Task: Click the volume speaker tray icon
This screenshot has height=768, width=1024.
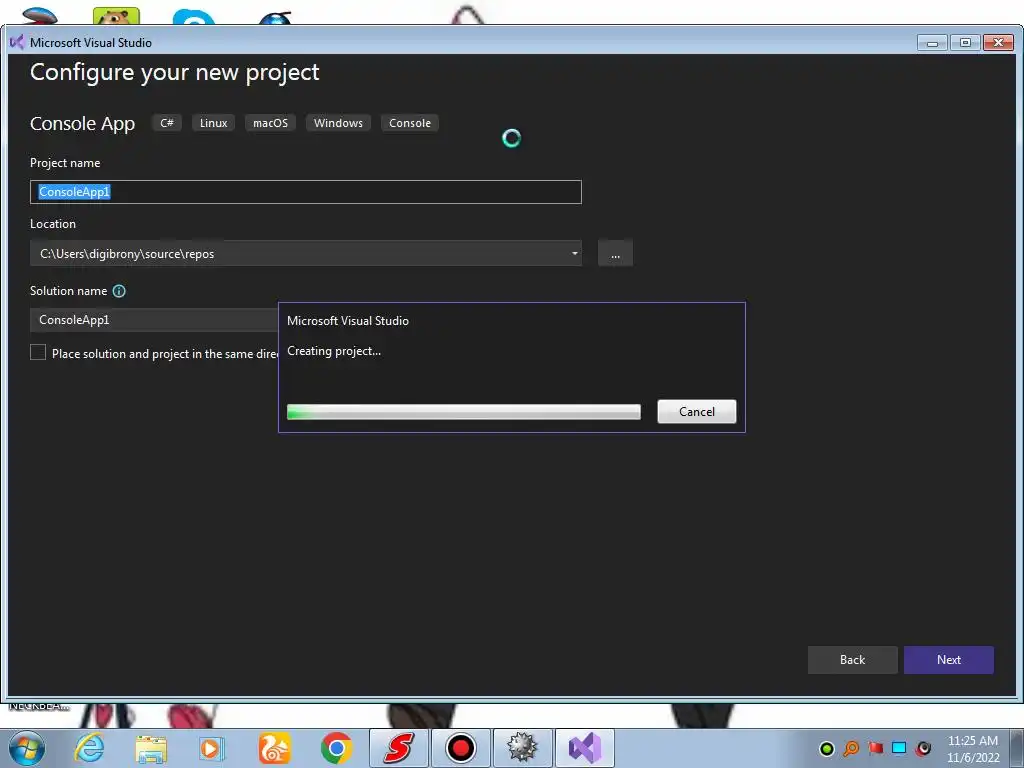Action: coord(923,748)
